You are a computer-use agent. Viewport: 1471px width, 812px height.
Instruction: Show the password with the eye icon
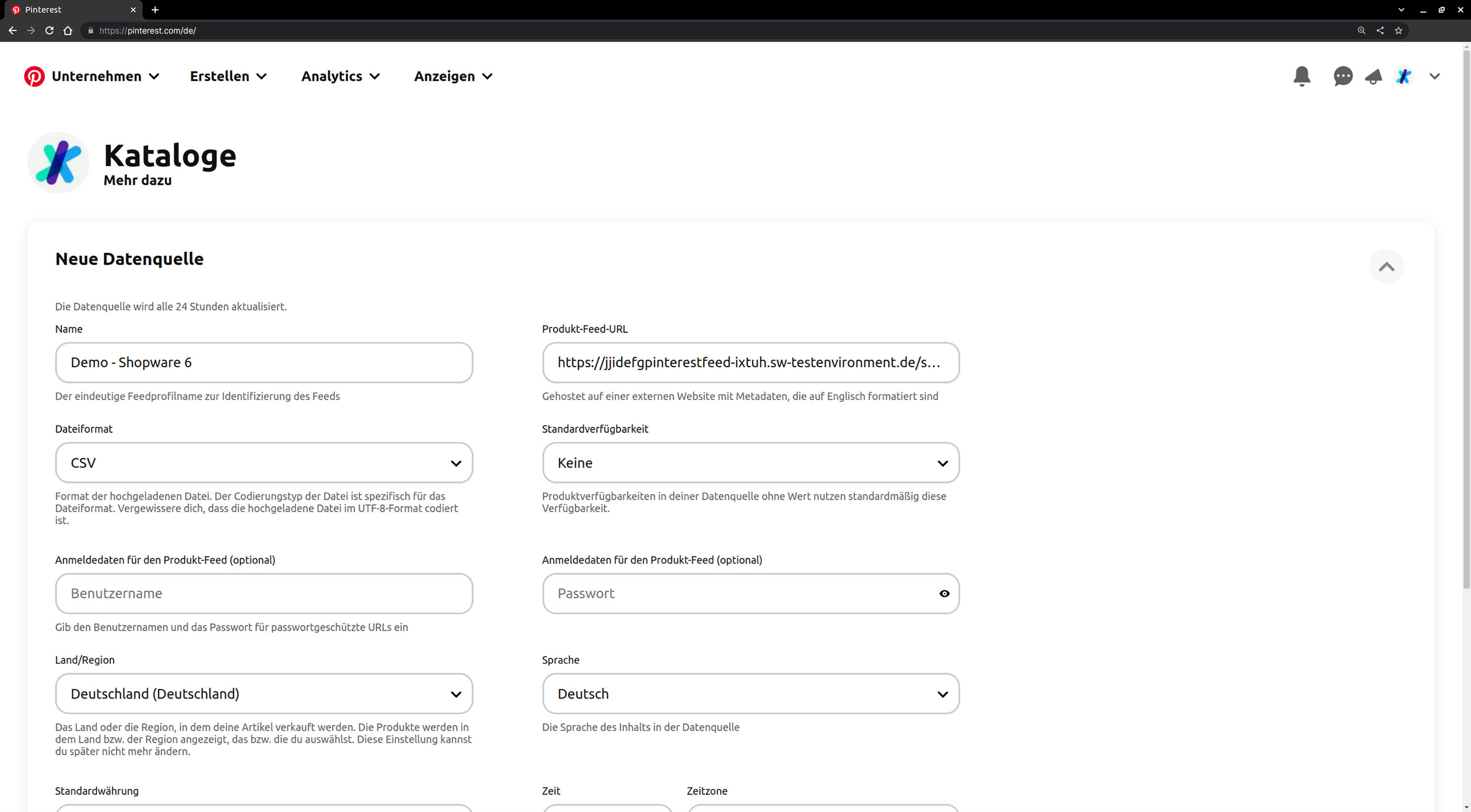point(944,594)
